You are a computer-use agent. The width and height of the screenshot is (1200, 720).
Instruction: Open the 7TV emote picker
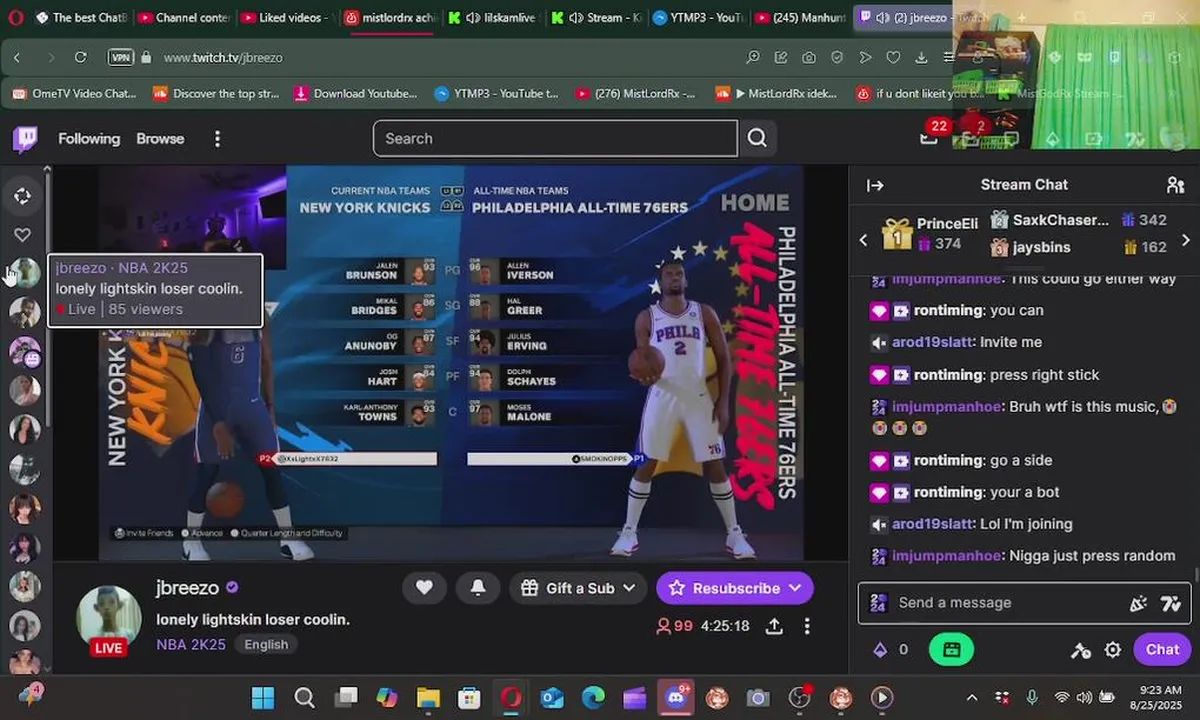[x=1170, y=603]
